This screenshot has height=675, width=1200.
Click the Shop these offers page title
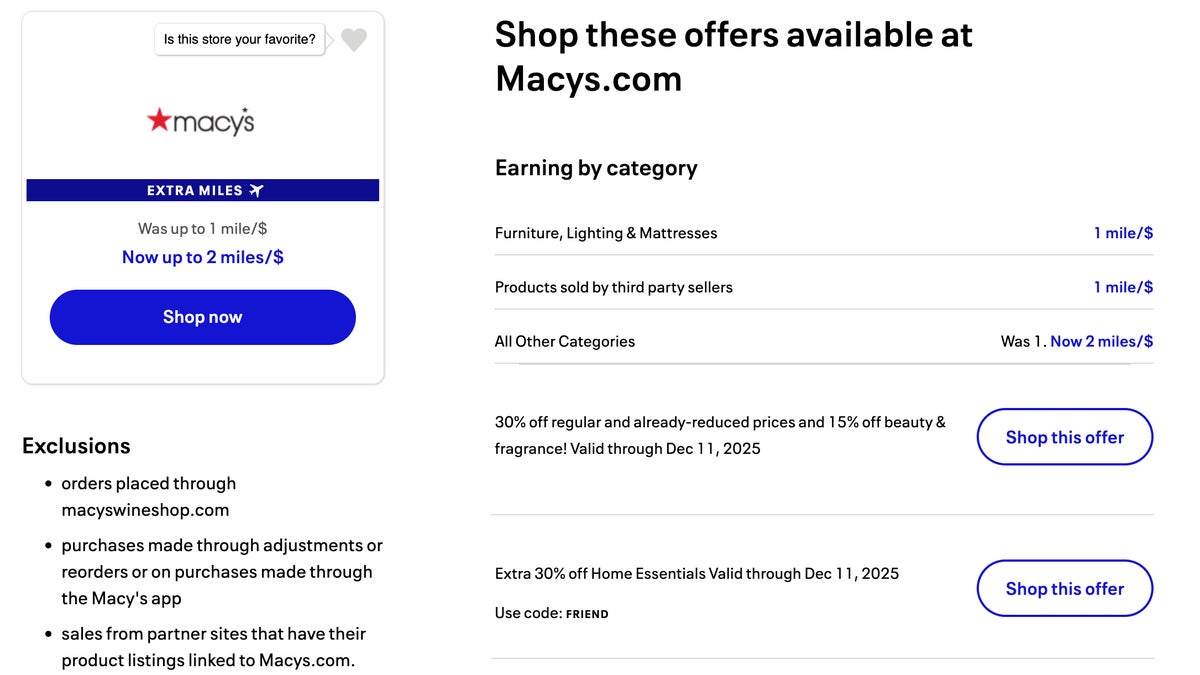pos(733,55)
